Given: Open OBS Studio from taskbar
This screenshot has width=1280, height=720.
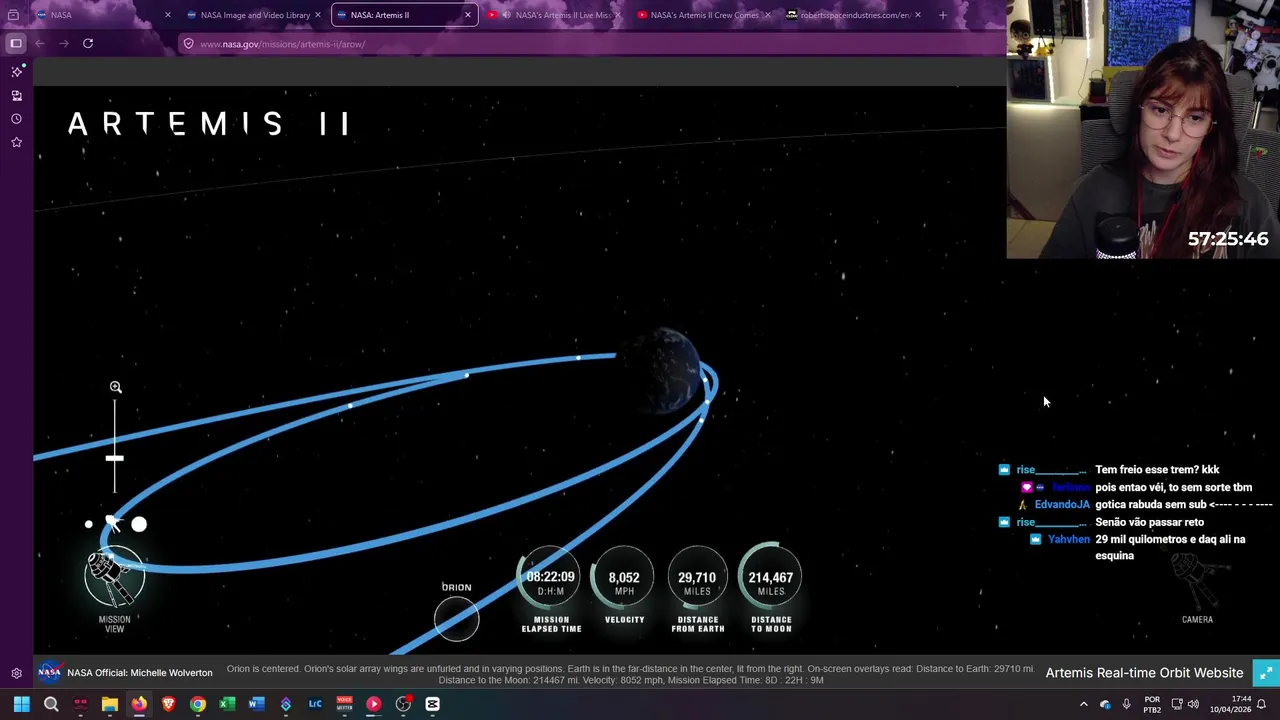Looking at the screenshot, I should pyautogui.click(x=403, y=704).
